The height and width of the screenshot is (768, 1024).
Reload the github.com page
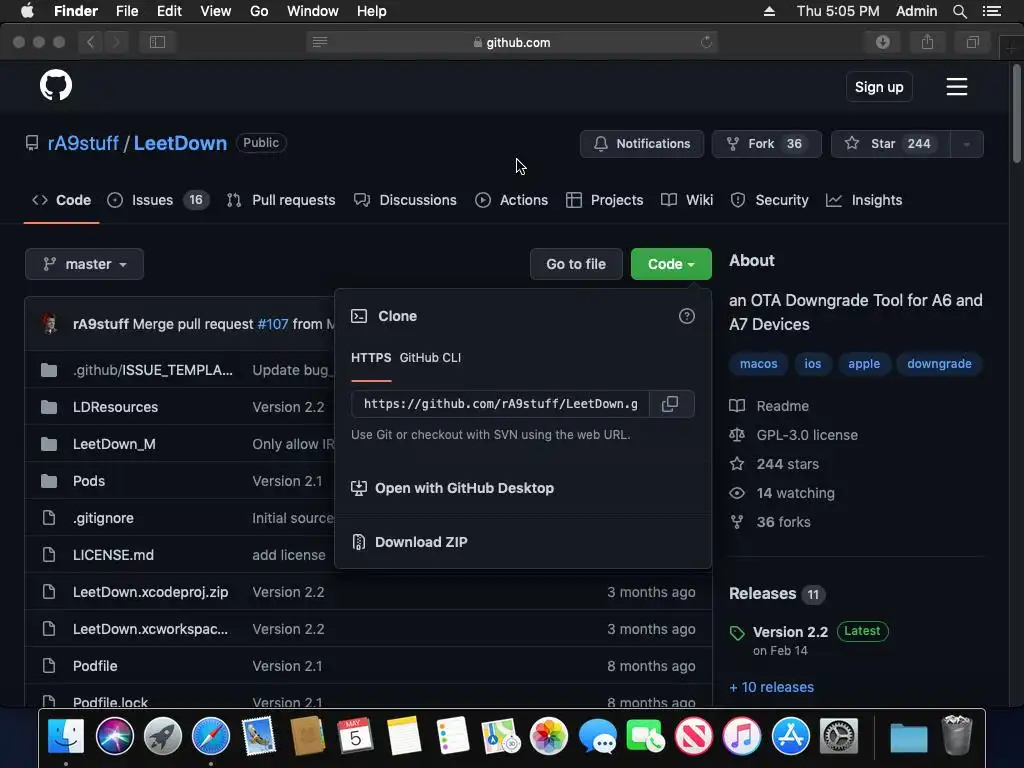click(706, 42)
